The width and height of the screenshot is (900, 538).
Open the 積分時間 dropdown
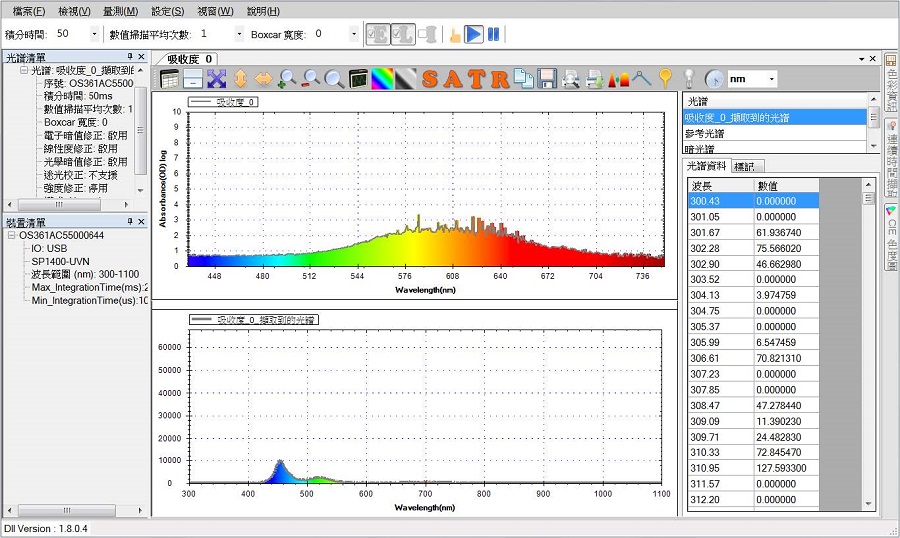(x=95, y=34)
